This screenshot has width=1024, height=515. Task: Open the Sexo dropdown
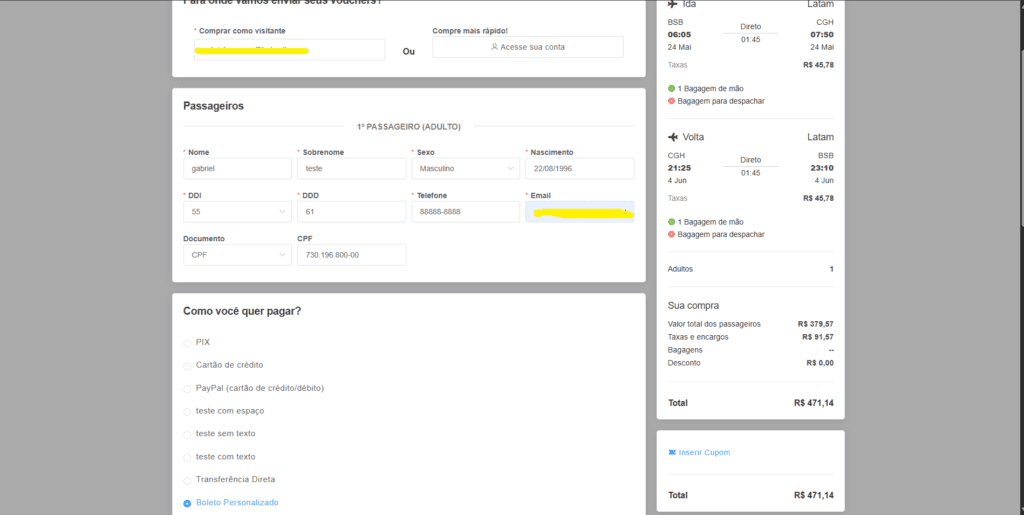465,169
